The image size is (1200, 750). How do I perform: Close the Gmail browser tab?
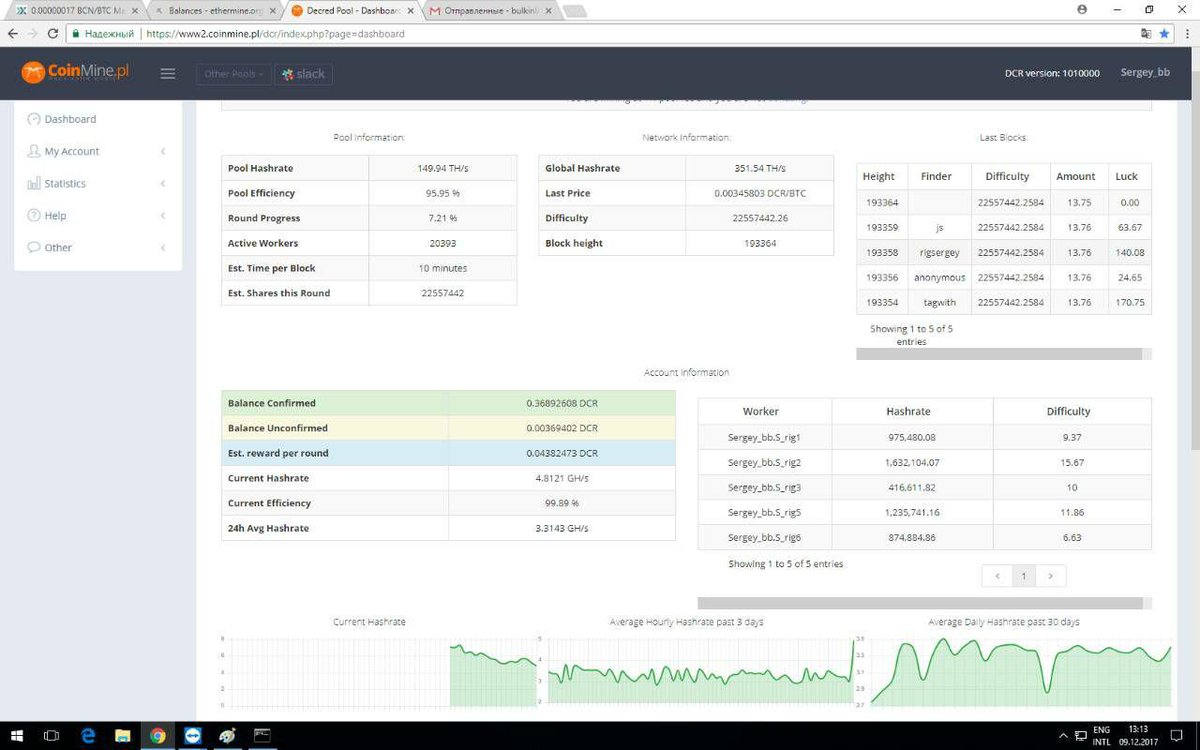point(547,10)
